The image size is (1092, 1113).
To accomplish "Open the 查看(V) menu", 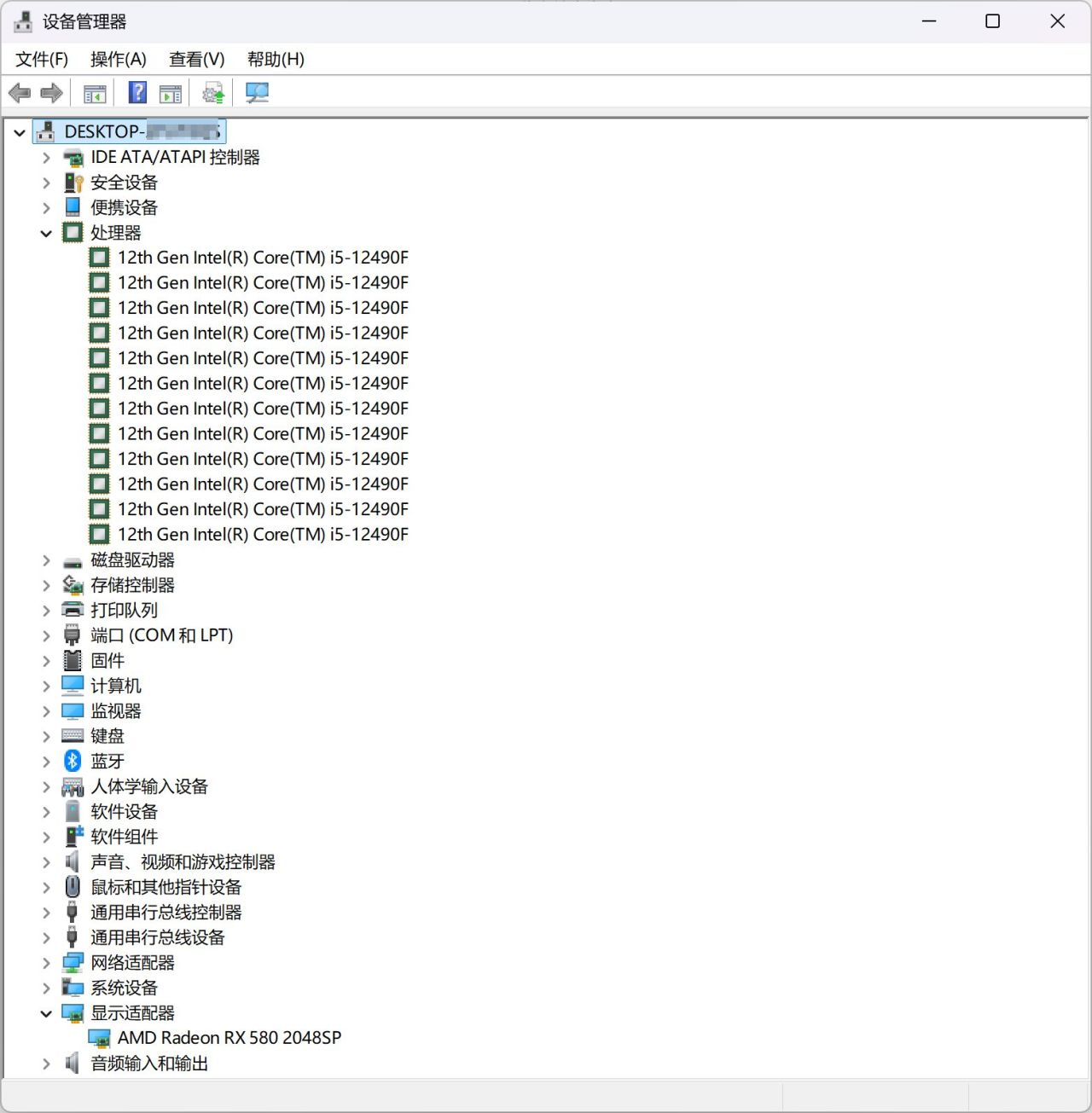I will coord(197,59).
